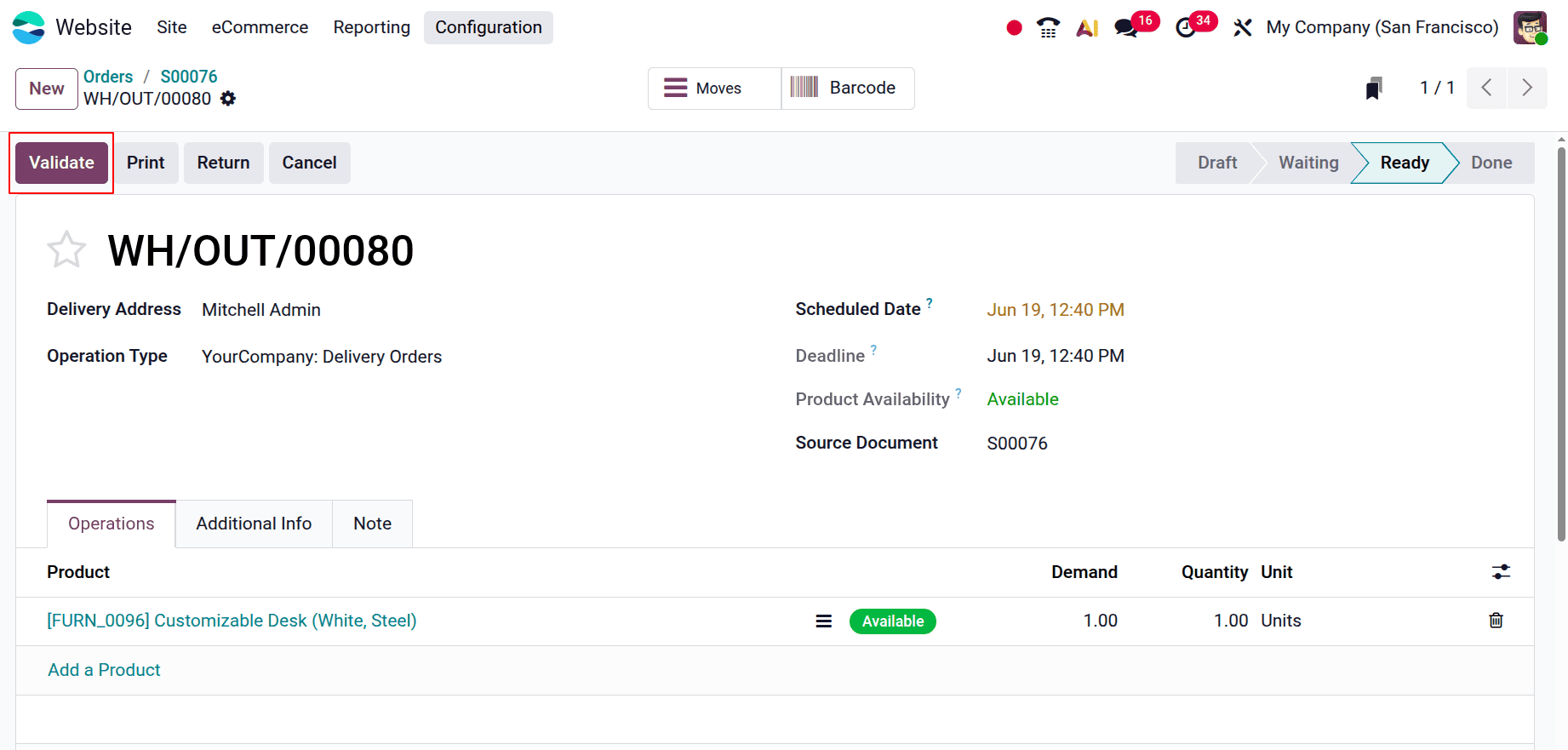Click the Quantity cell 1.00 in desk row
Screen dimensions: 1568x750
pos(1231,621)
